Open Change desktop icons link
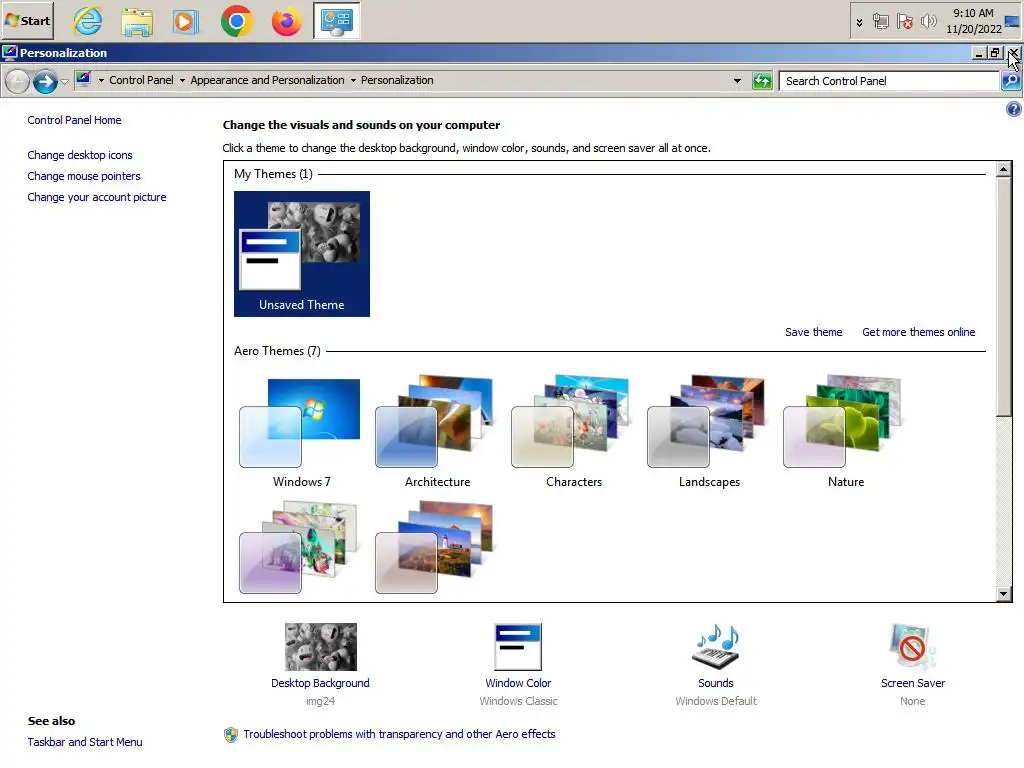This screenshot has width=1024, height=768. click(x=80, y=155)
